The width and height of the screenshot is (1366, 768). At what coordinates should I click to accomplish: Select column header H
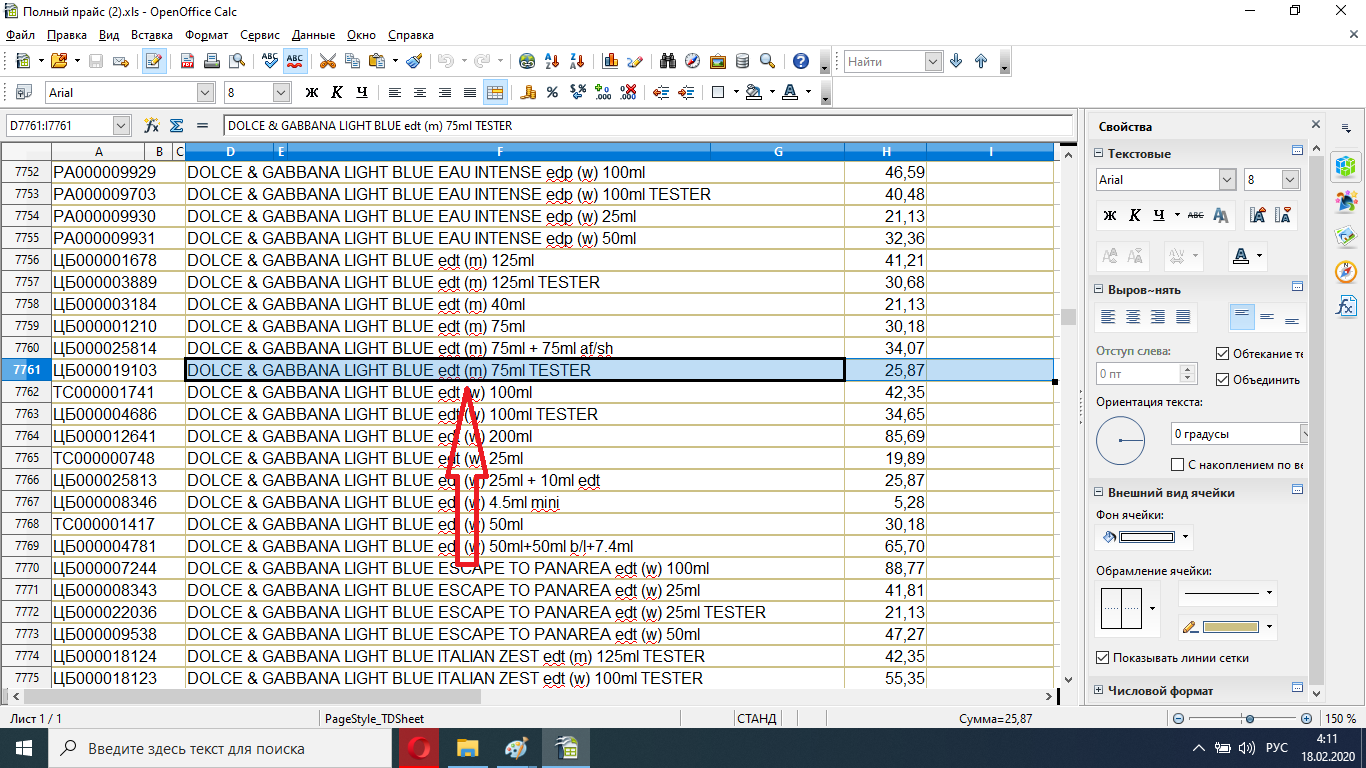(886, 151)
